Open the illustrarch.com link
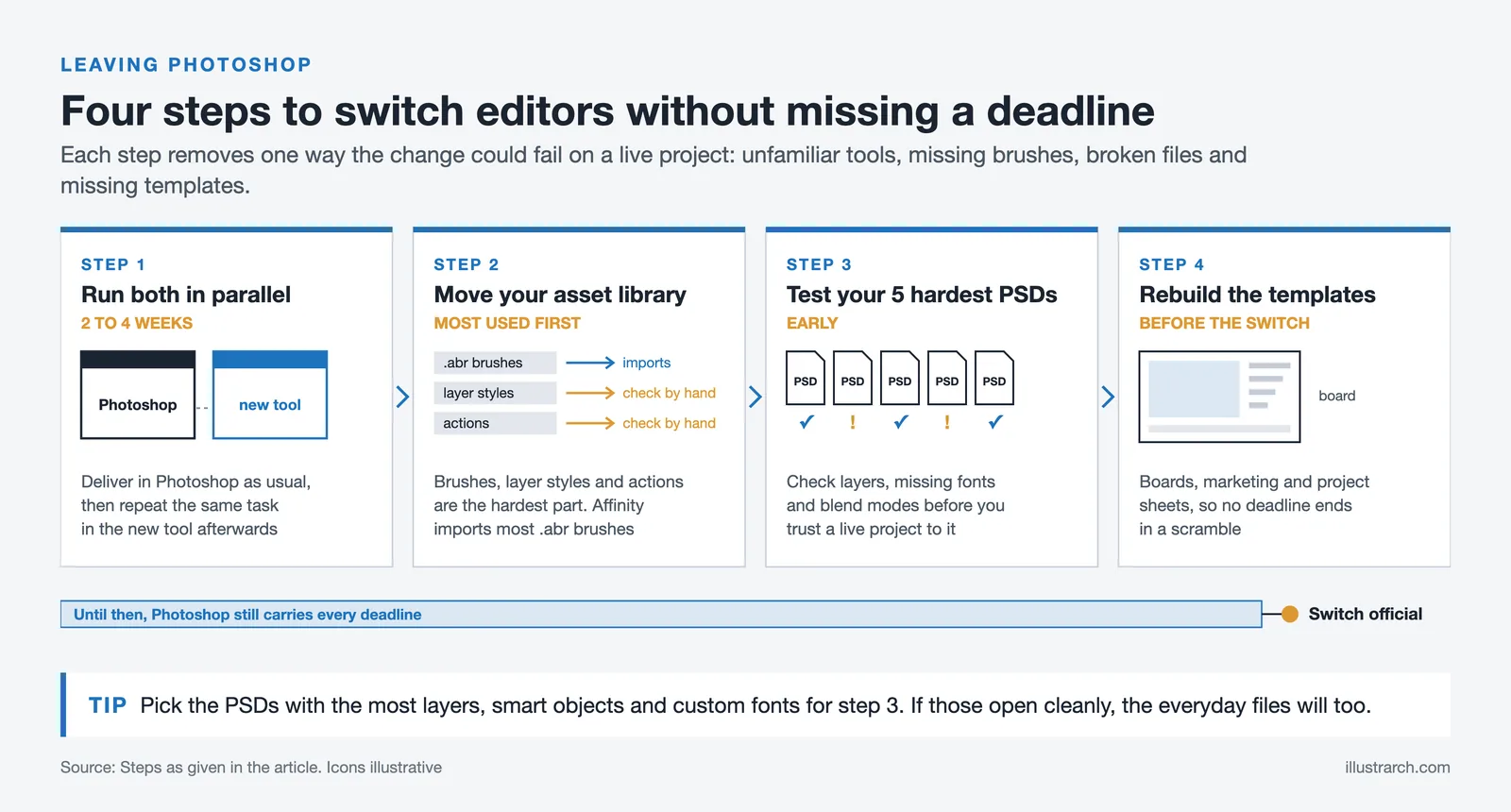The width and height of the screenshot is (1511, 812). tap(1398, 768)
